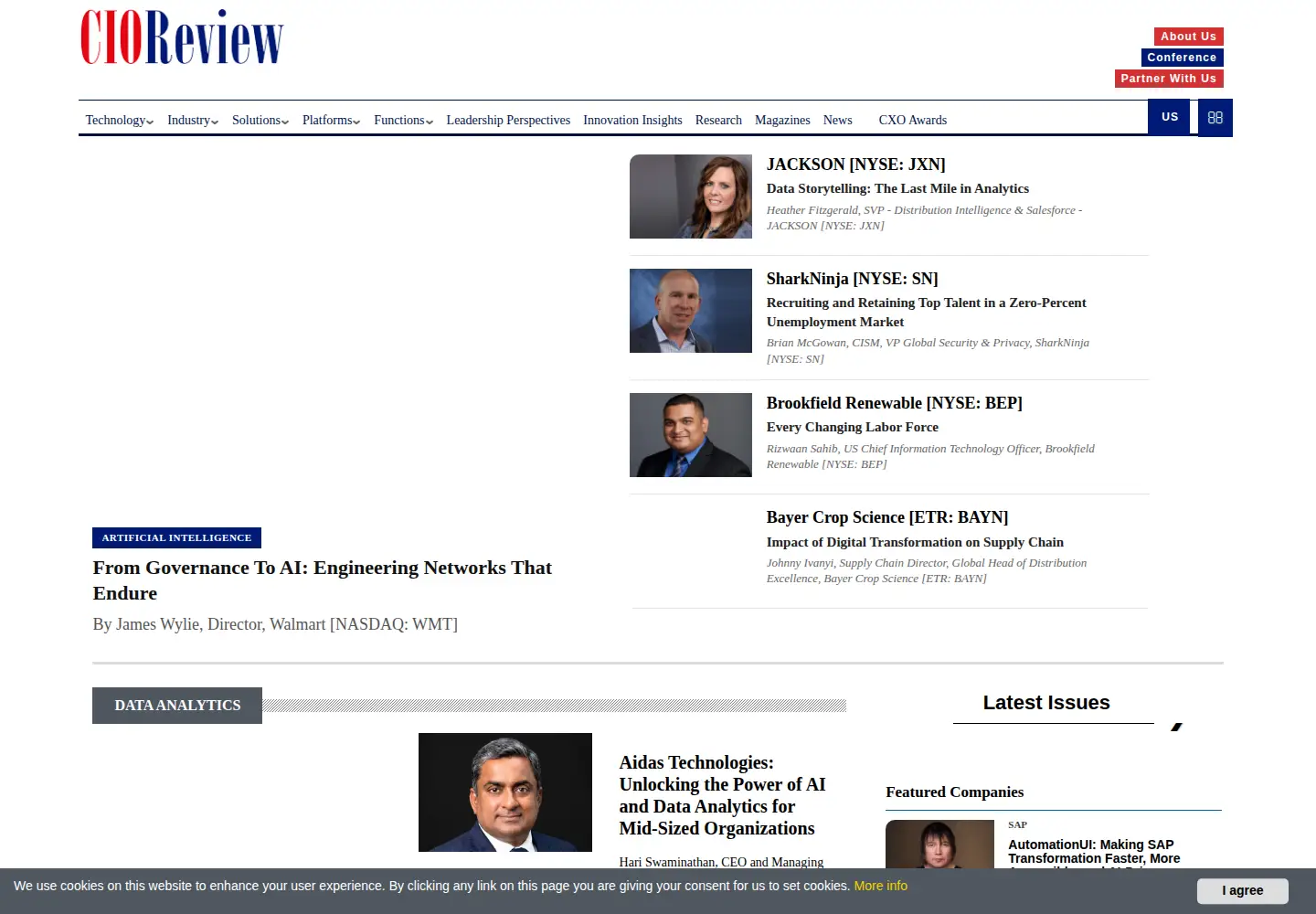Screen dimensions: 1316x914
Task: Expand the Technology dropdown menu
Action: [120, 120]
